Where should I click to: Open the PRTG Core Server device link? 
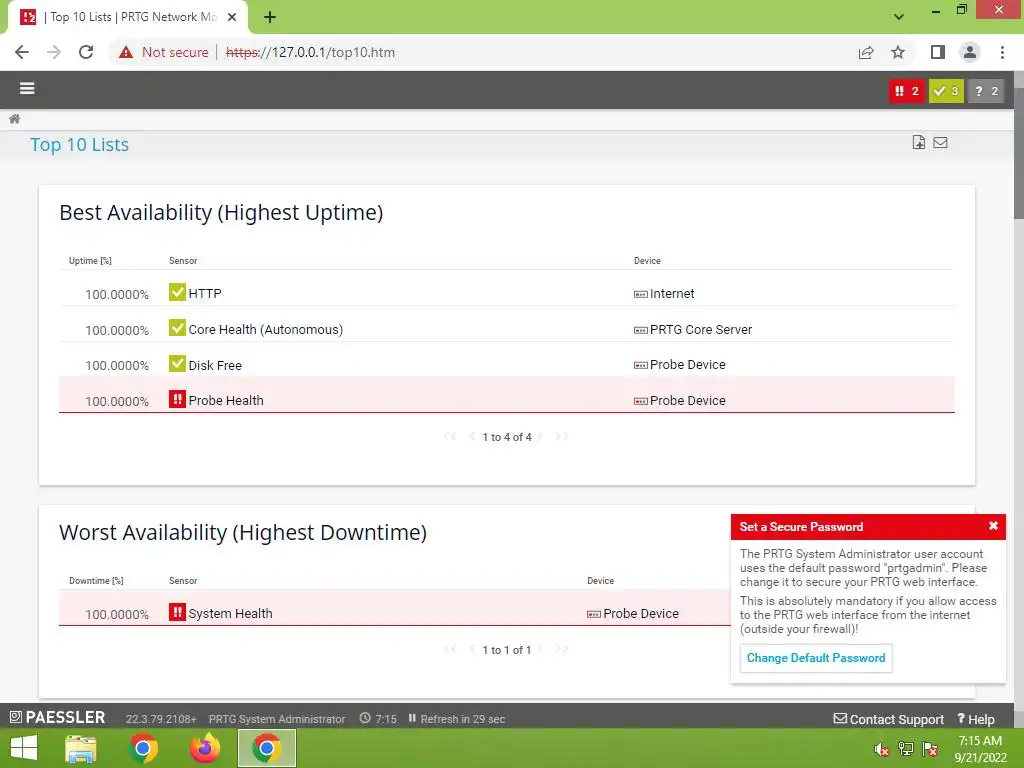(x=701, y=330)
